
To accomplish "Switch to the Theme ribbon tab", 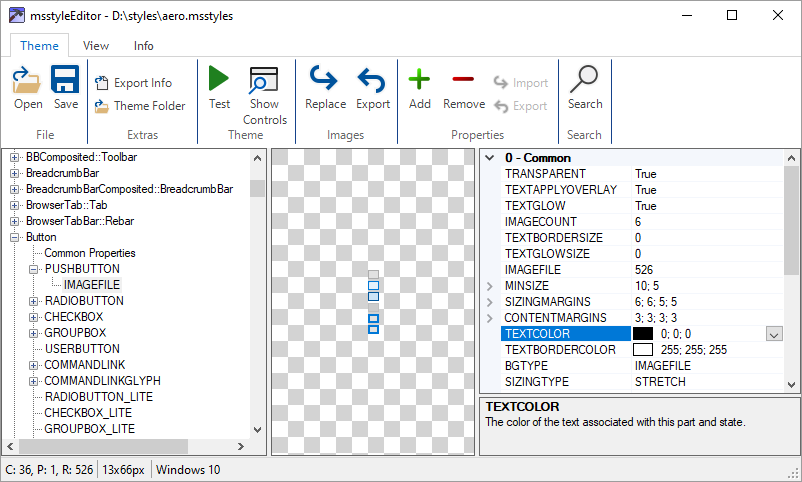I will [39, 46].
